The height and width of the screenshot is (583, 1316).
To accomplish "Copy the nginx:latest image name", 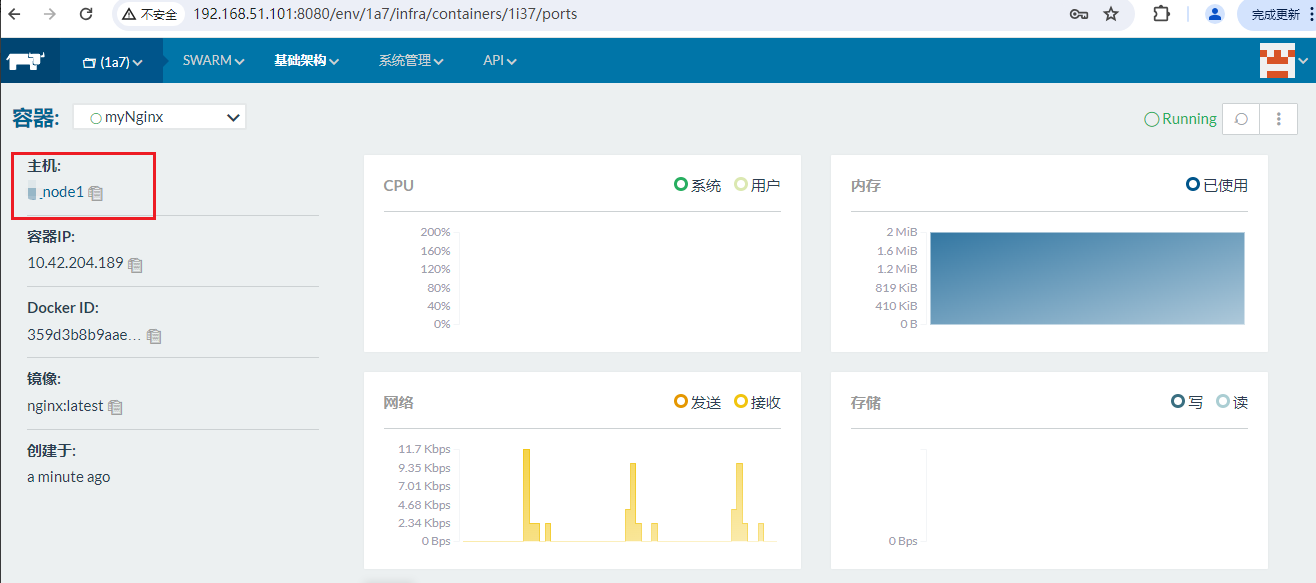I will [x=115, y=407].
